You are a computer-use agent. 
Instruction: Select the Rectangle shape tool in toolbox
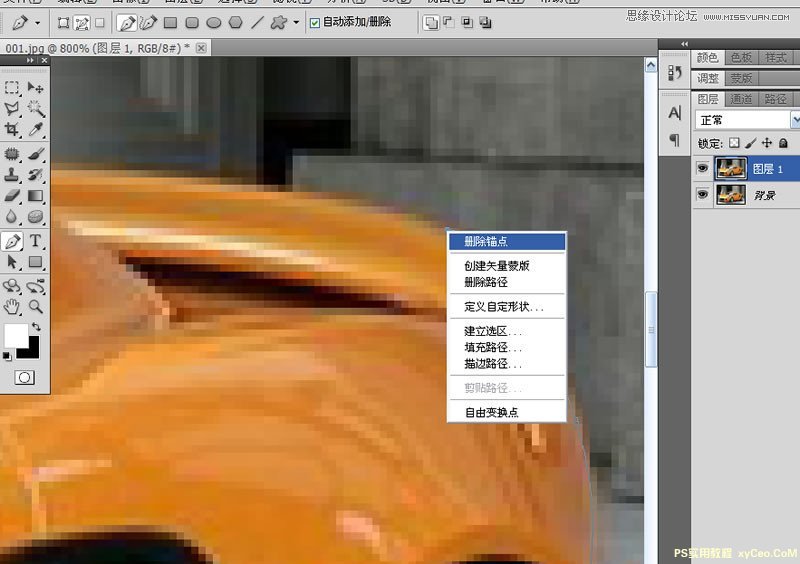35,262
